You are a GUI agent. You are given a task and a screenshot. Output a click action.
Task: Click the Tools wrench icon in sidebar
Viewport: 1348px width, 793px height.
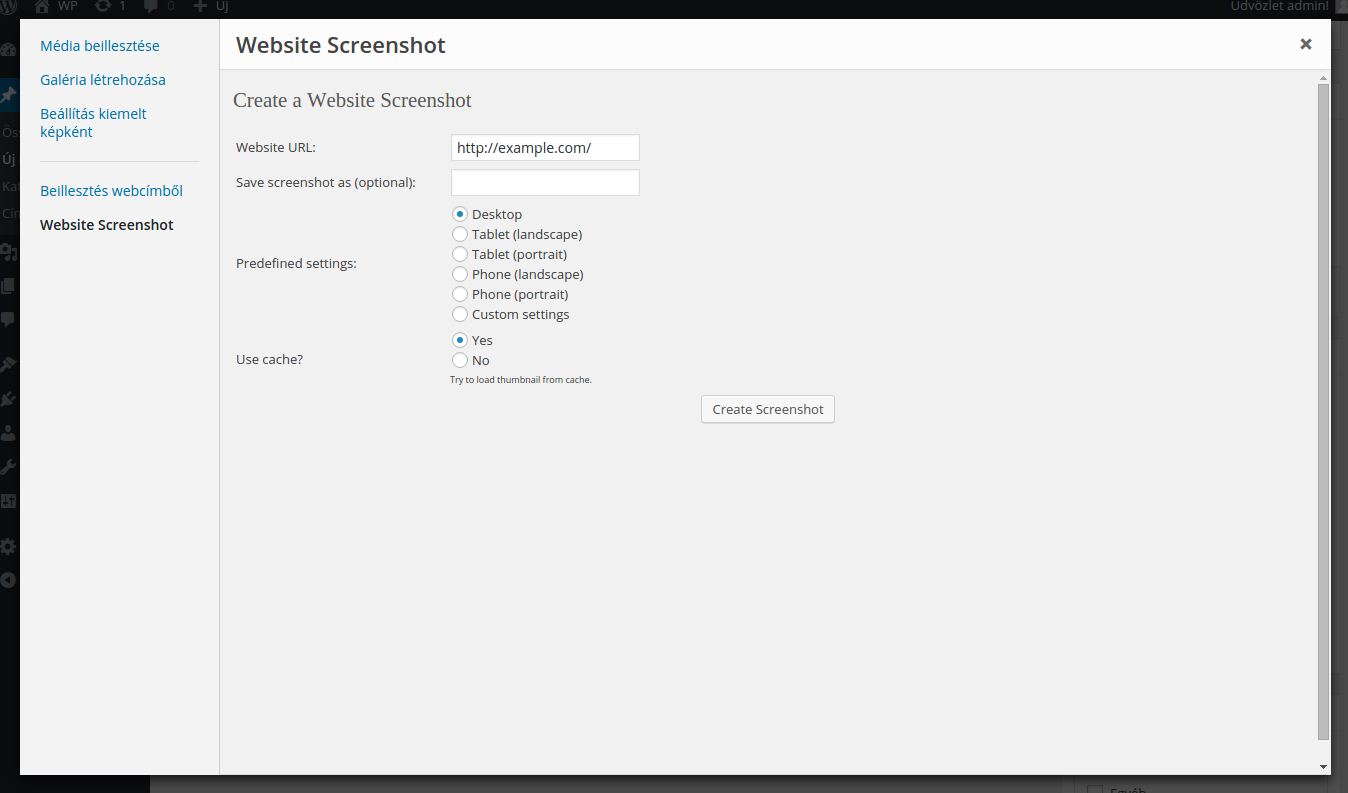coord(8,467)
